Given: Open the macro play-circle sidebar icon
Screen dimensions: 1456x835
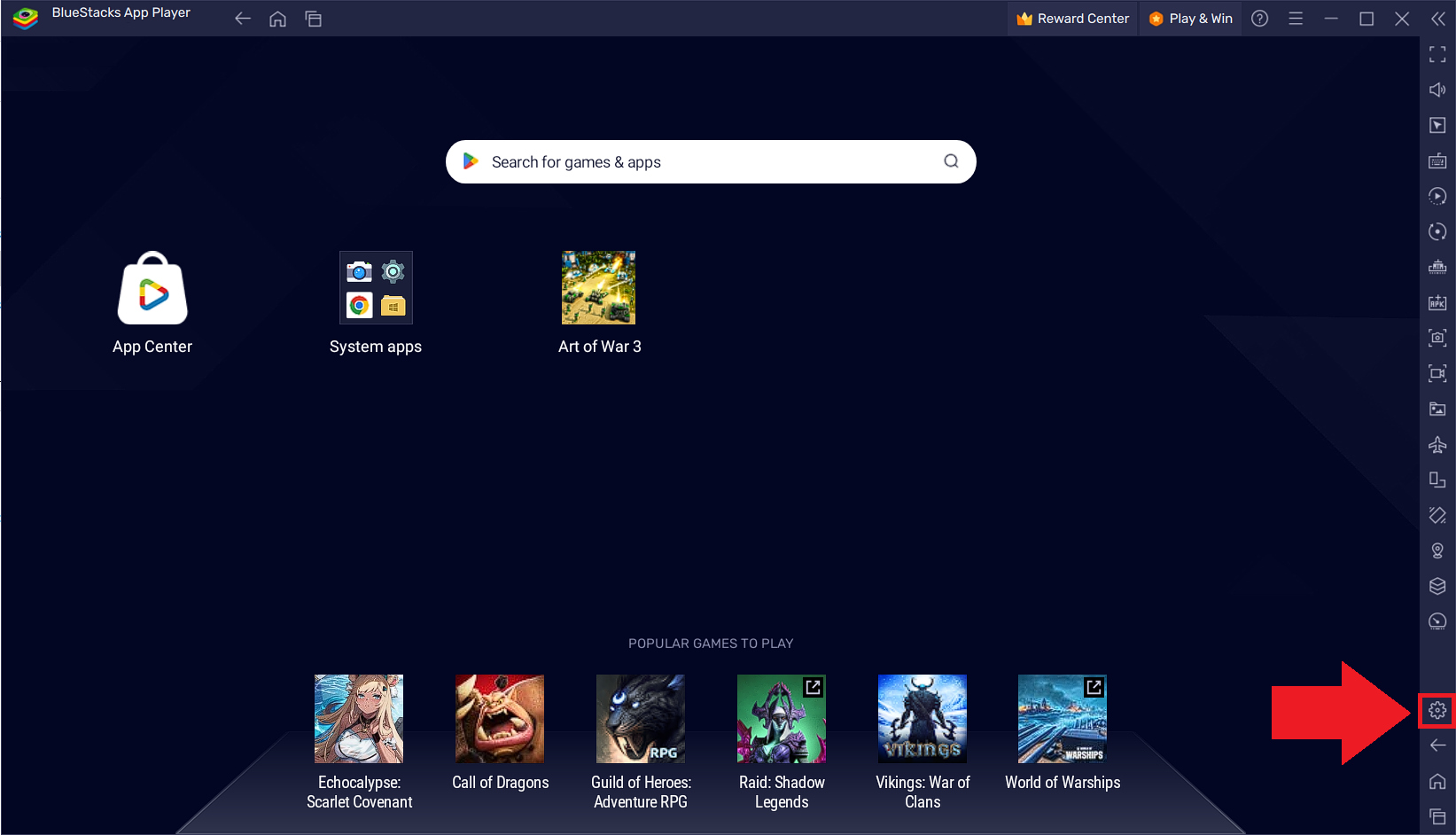Looking at the screenshot, I should [x=1437, y=196].
